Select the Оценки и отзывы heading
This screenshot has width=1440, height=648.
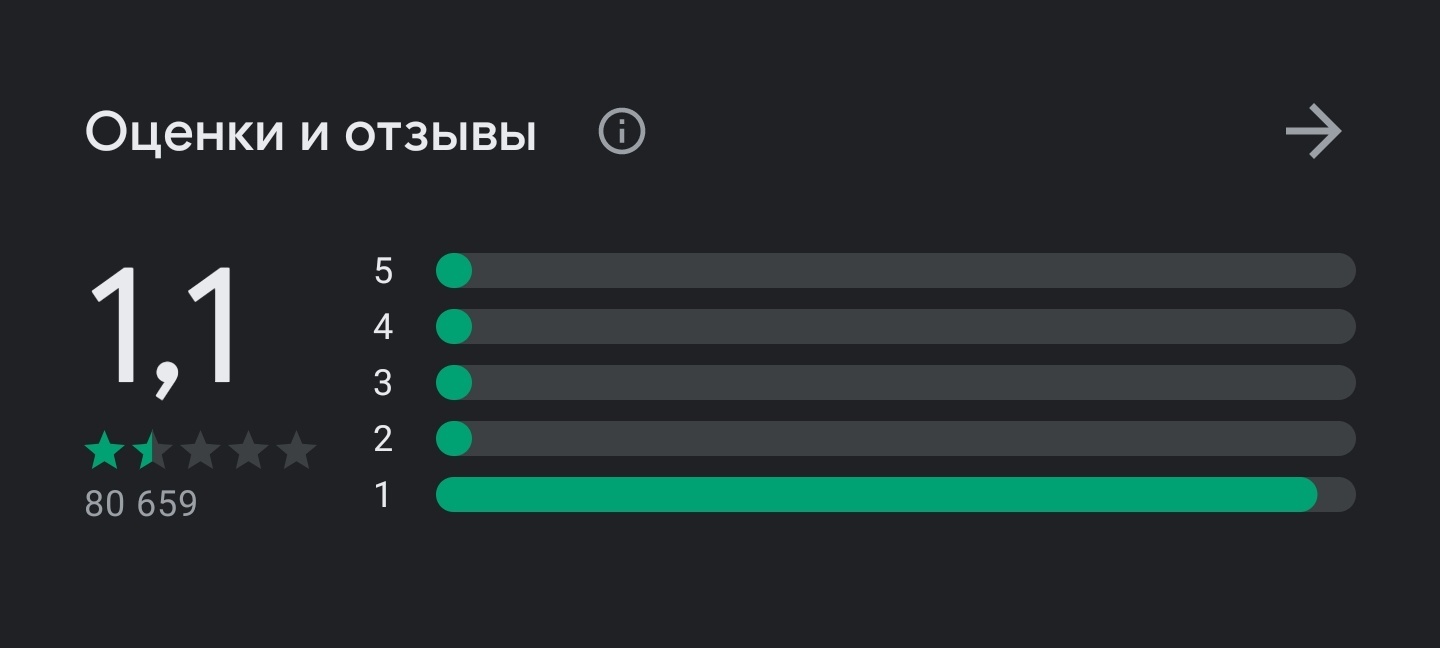311,133
